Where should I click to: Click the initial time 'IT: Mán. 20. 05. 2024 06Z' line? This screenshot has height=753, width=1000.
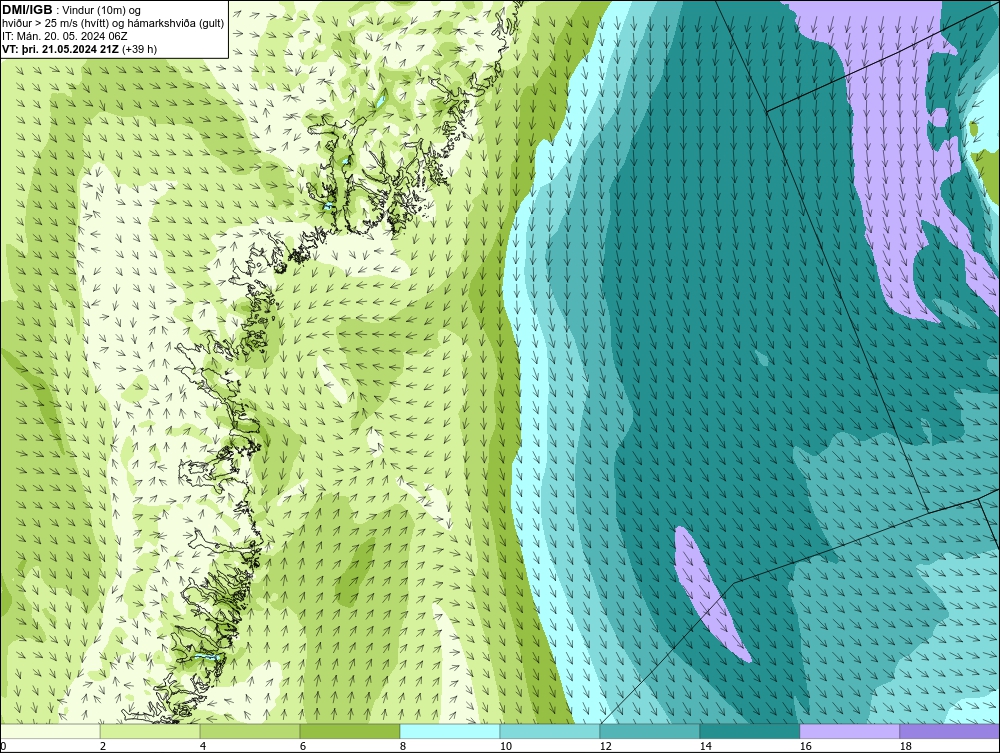point(65,36)
